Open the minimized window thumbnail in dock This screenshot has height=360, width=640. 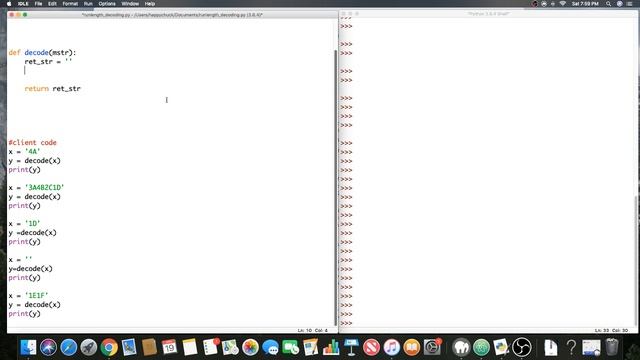coord(591,347)
